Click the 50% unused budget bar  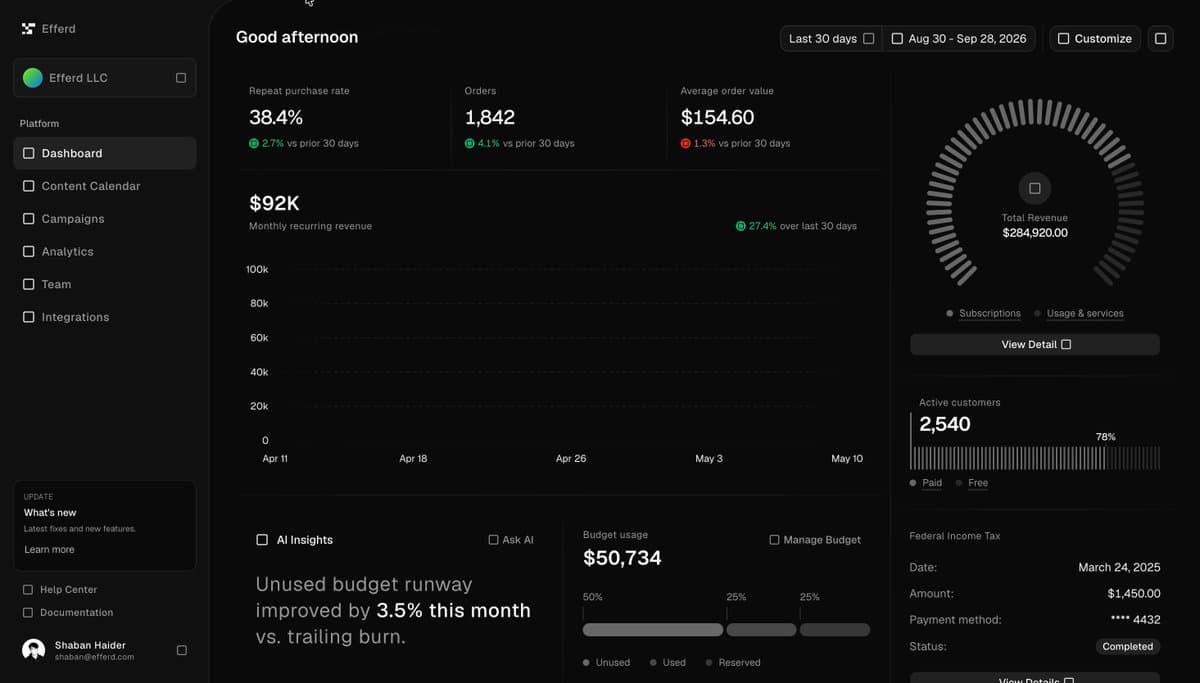click(x=653, y=630)
